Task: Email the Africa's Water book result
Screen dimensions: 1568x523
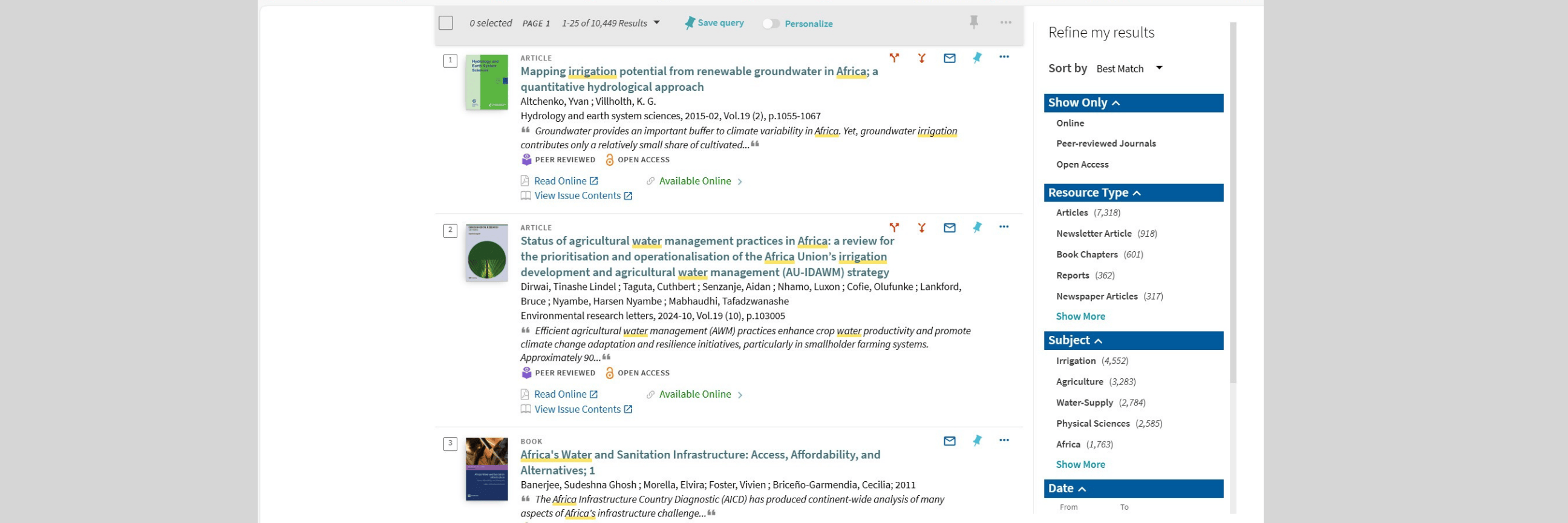Action: click(949, 441)
